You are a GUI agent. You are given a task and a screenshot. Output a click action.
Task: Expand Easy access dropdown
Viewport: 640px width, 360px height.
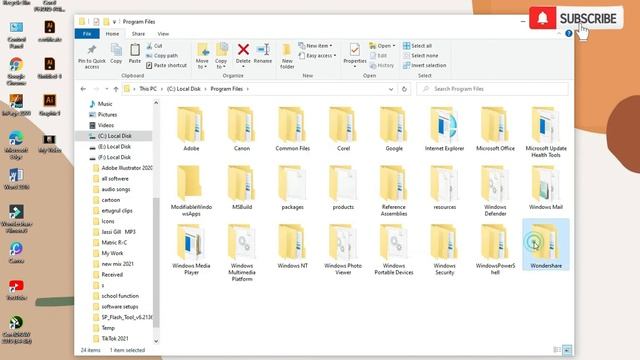pos(318,56)
